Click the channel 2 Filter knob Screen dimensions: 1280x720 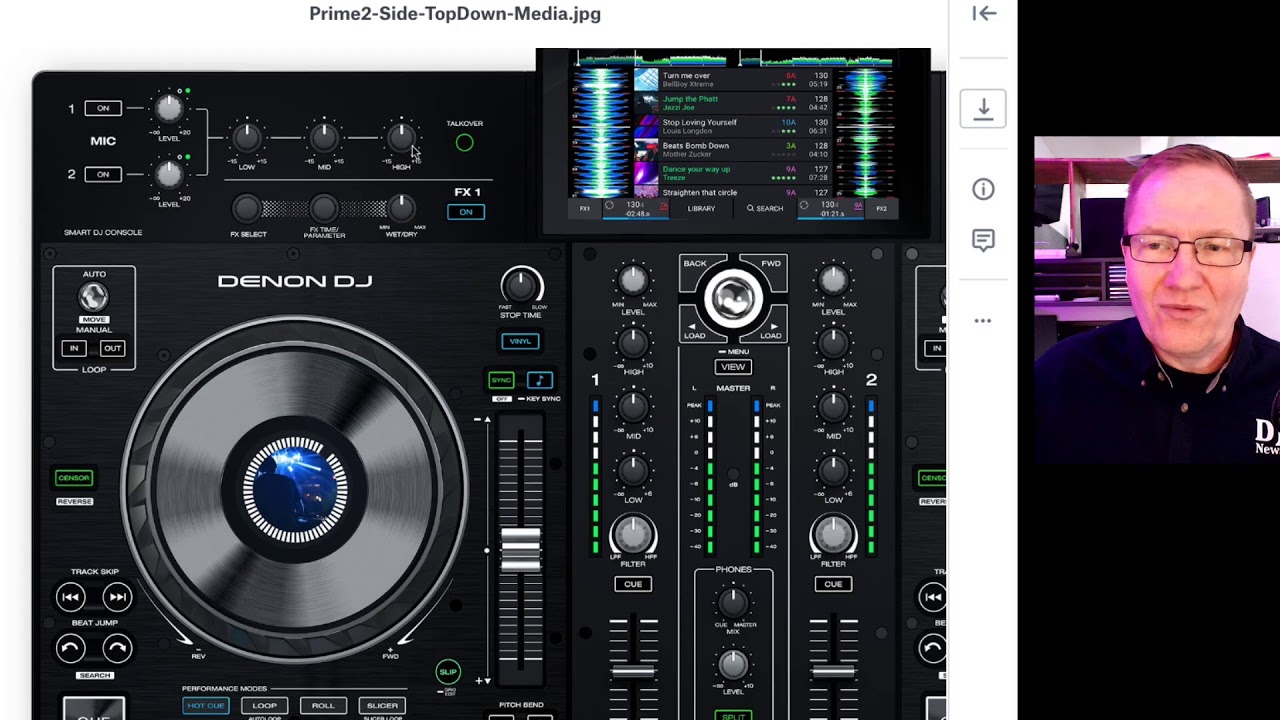pyautogui.click(x=833, y=536)
